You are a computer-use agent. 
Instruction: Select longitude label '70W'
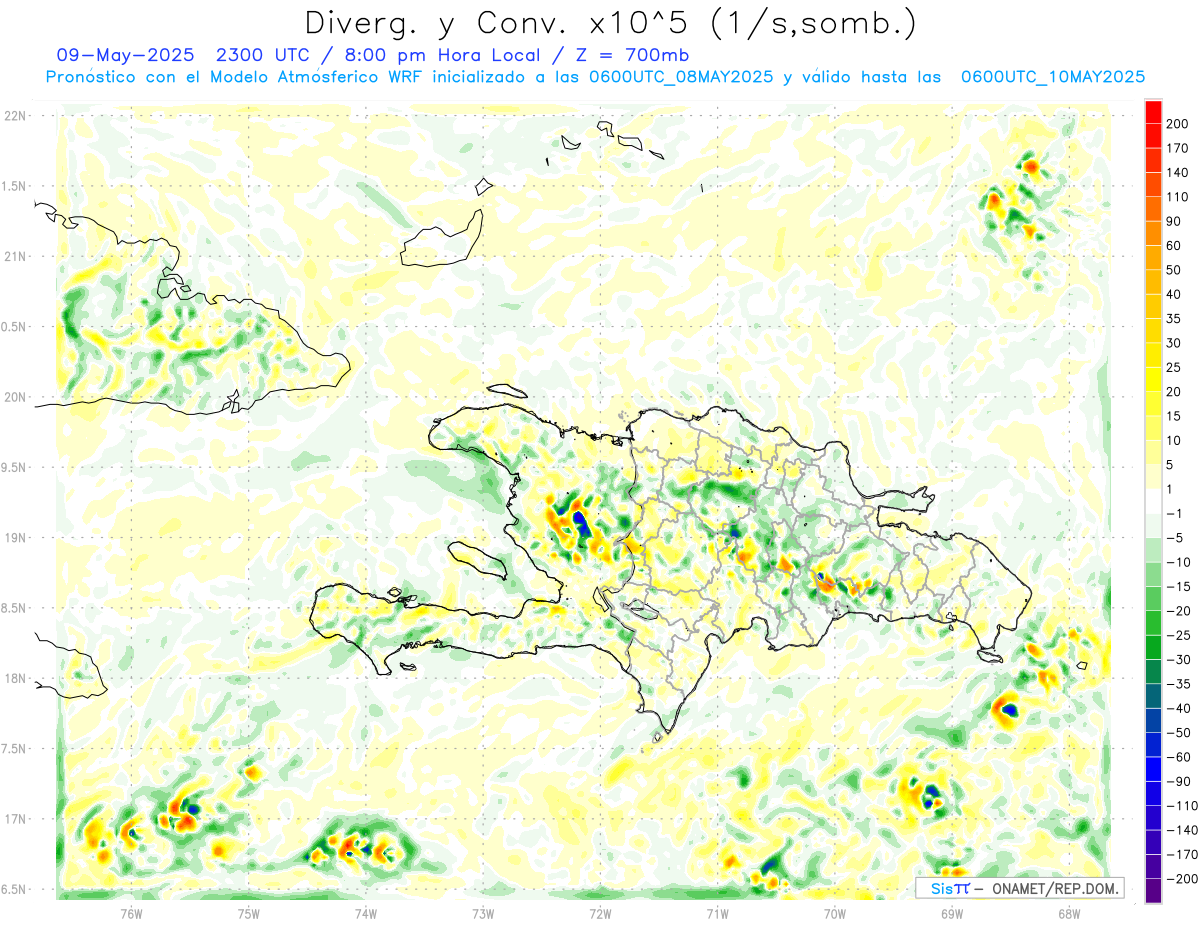coord(835,913)
